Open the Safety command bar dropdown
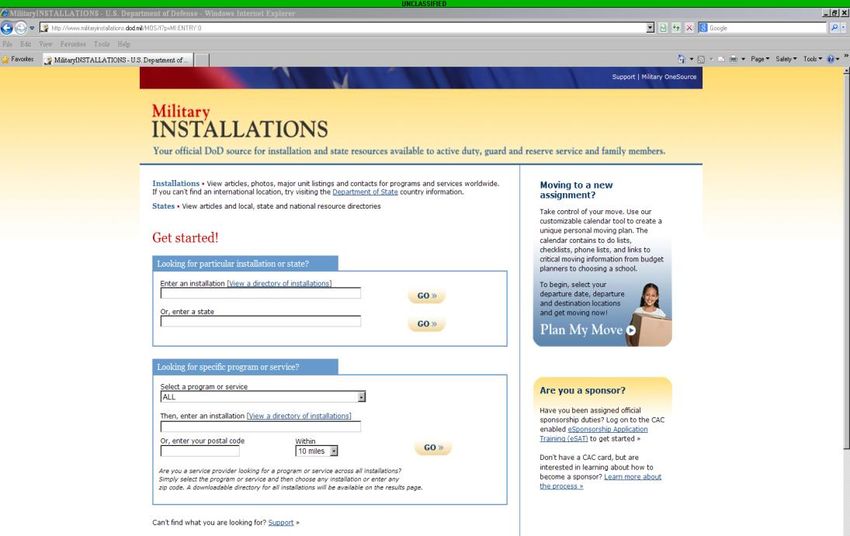 [x=786, y=59]
